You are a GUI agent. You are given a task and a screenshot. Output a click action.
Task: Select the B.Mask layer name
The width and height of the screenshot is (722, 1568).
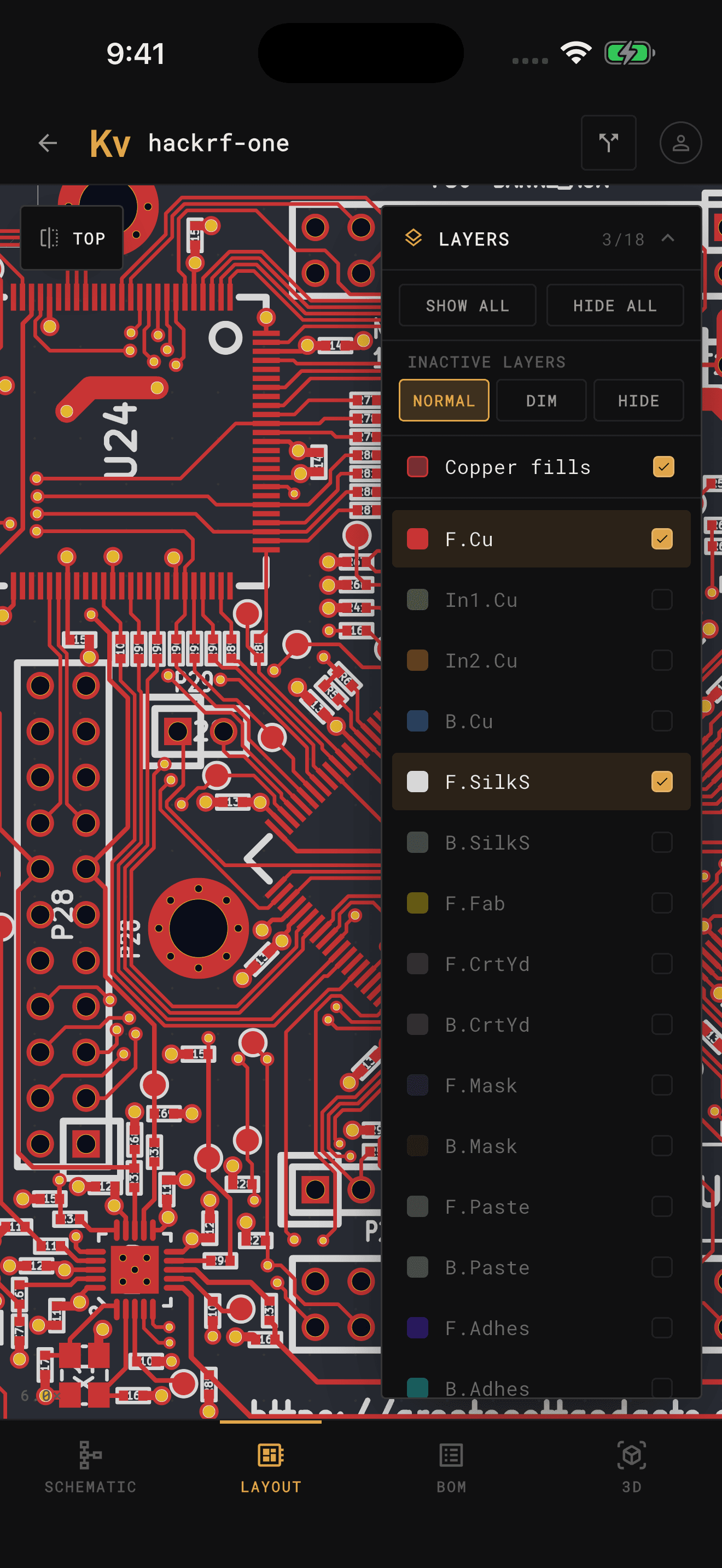click(x=481, y=1146)
